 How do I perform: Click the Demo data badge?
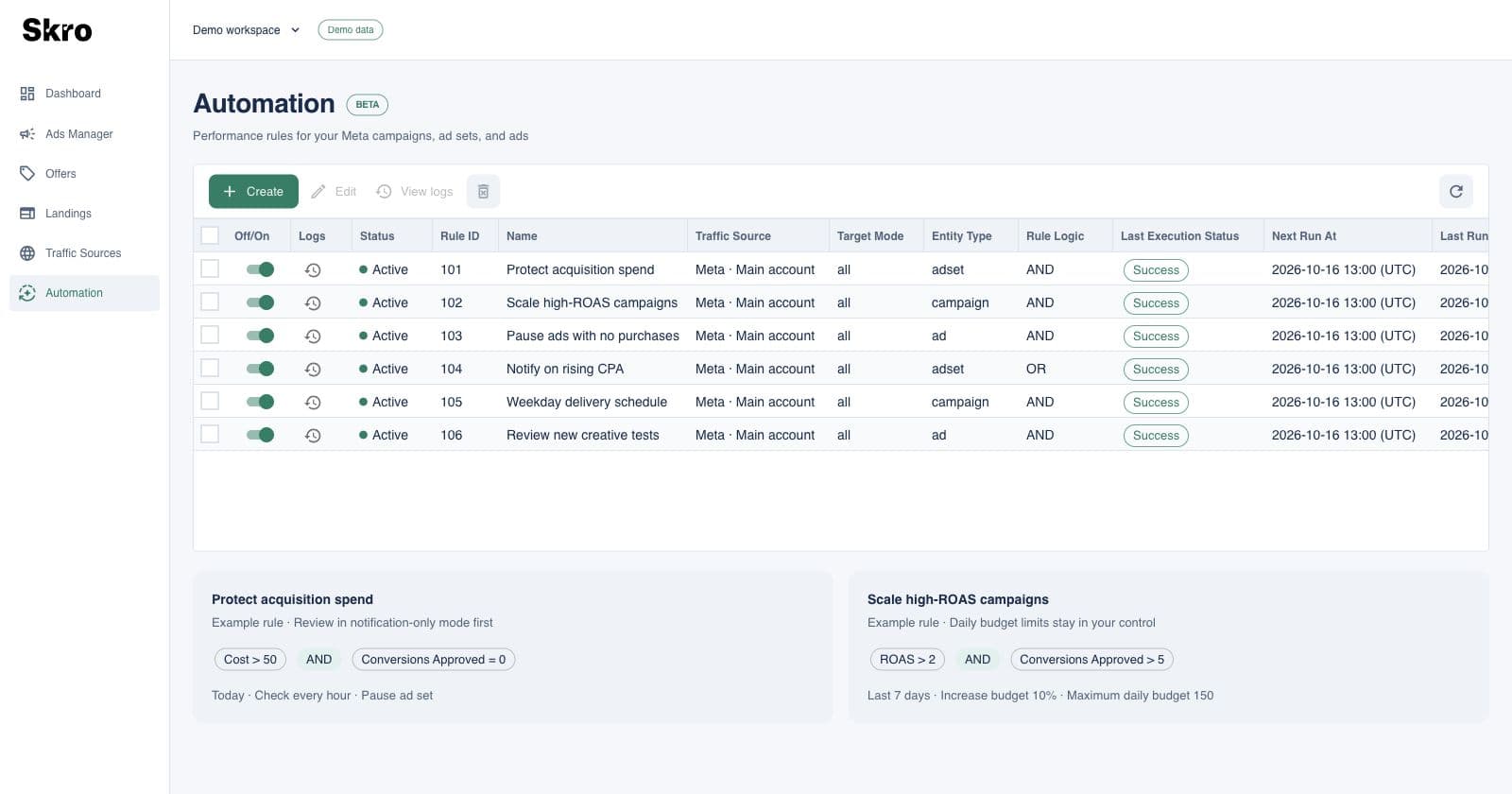click(x=351, y=30)
